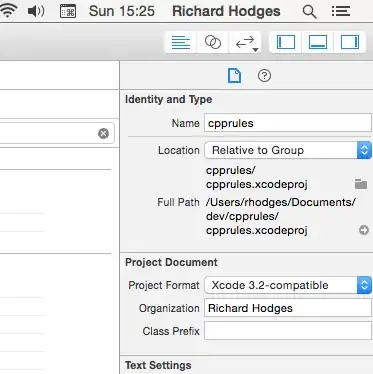Click the empty Class Prefix field

click(x=288, y=331)
